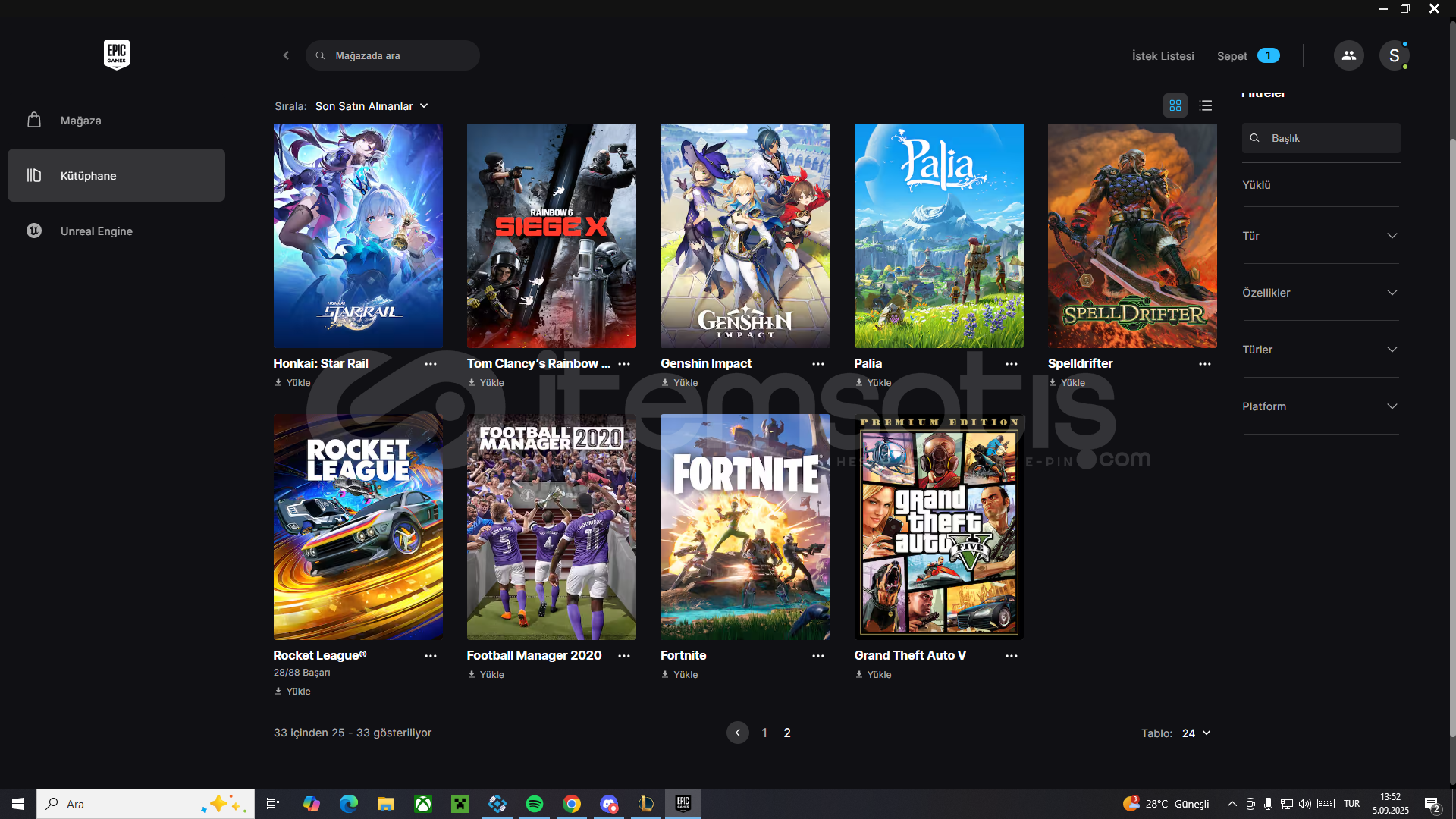Open the friends list icon
The width and height of the screenshot is (1456, 819).
click(1348, 55)
